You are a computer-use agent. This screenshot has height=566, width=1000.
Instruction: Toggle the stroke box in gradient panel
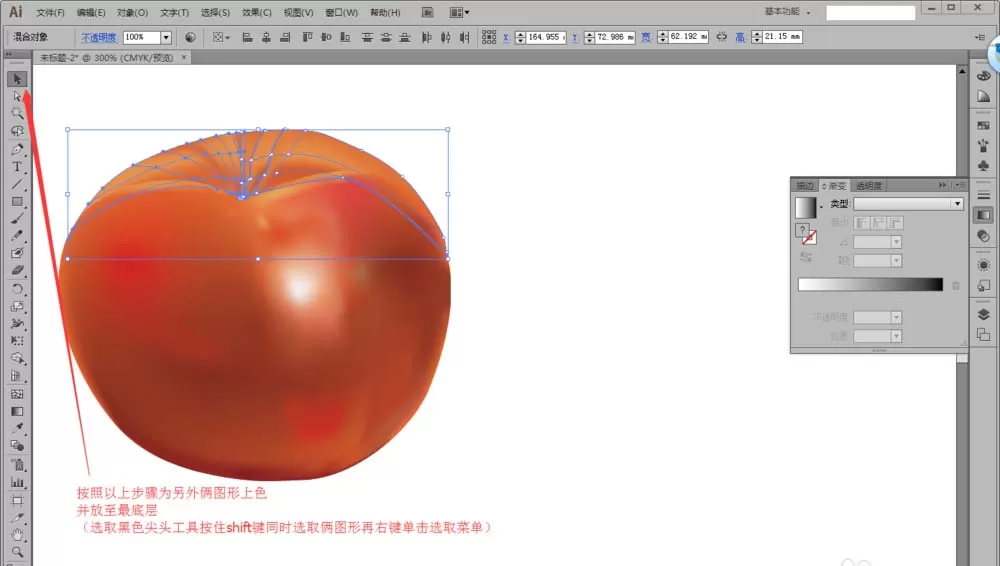809,239
